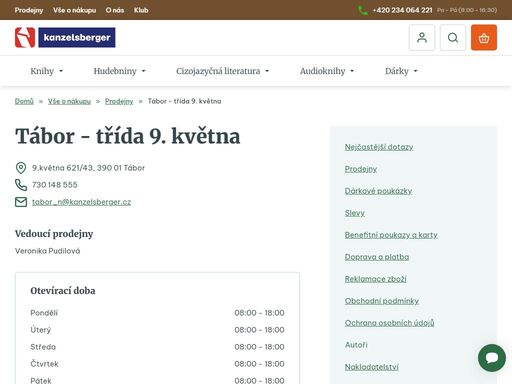Click the map pin icon beside address
The width and height of the screenshot is (512, 384).
point(21,168)
